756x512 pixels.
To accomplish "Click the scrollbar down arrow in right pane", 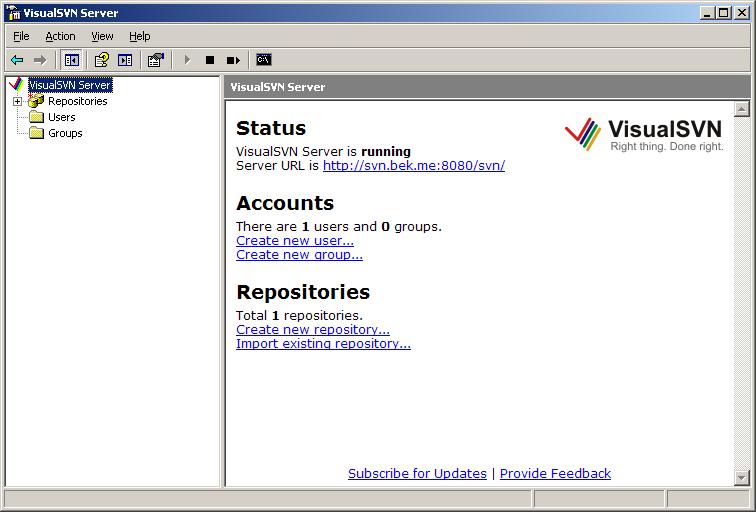I will point(741,477).
